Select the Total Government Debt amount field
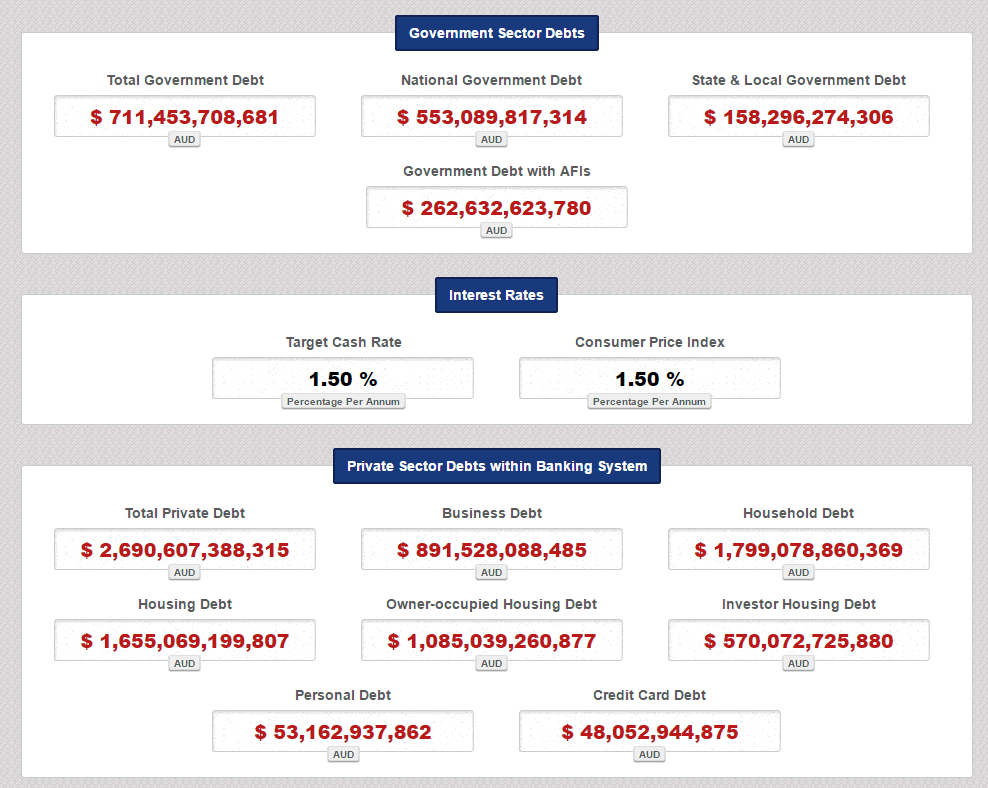This screenshot has height=788, width=988. point(185,117)
